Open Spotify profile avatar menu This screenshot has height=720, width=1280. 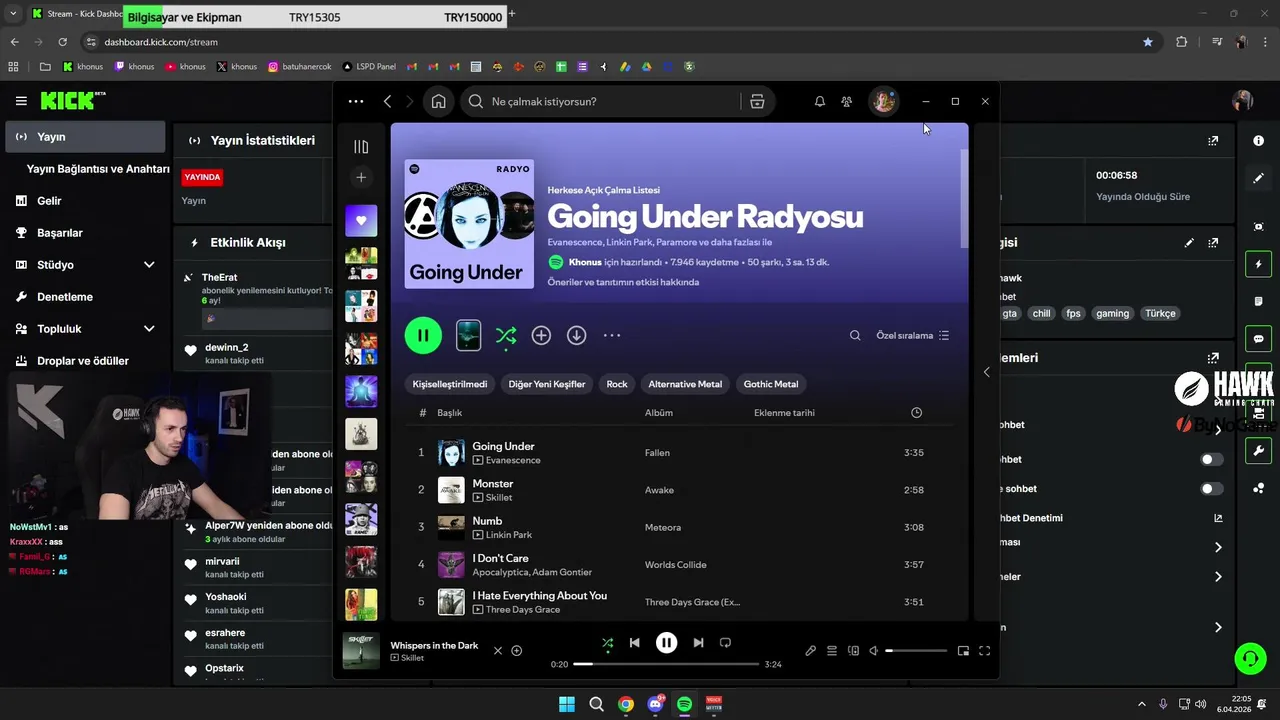883,101
